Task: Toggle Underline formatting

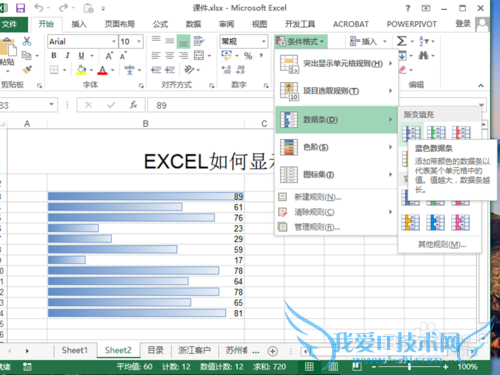Action: (x=81, y=56)
